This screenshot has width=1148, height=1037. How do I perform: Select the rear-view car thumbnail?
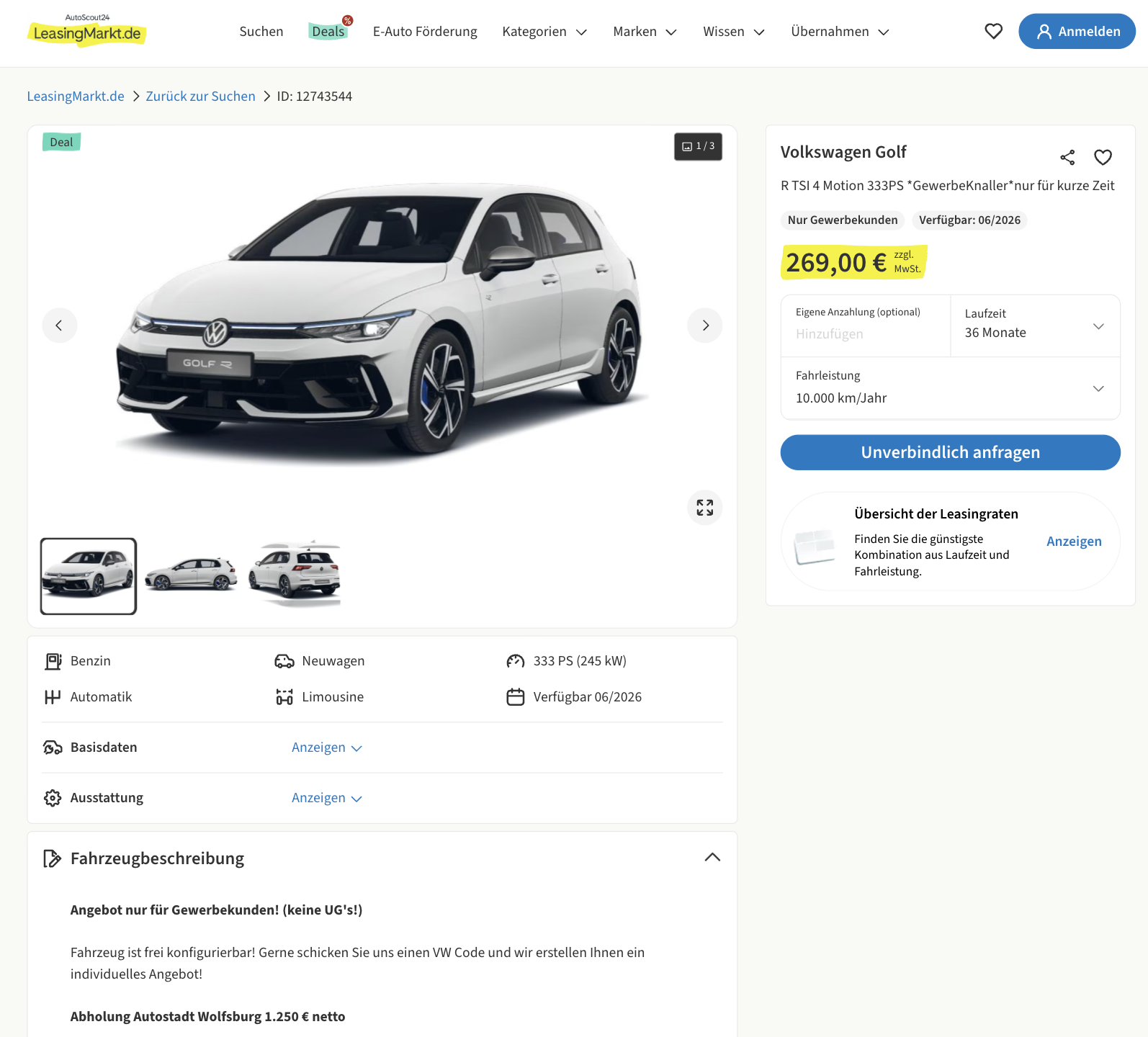tap(294, 575)
